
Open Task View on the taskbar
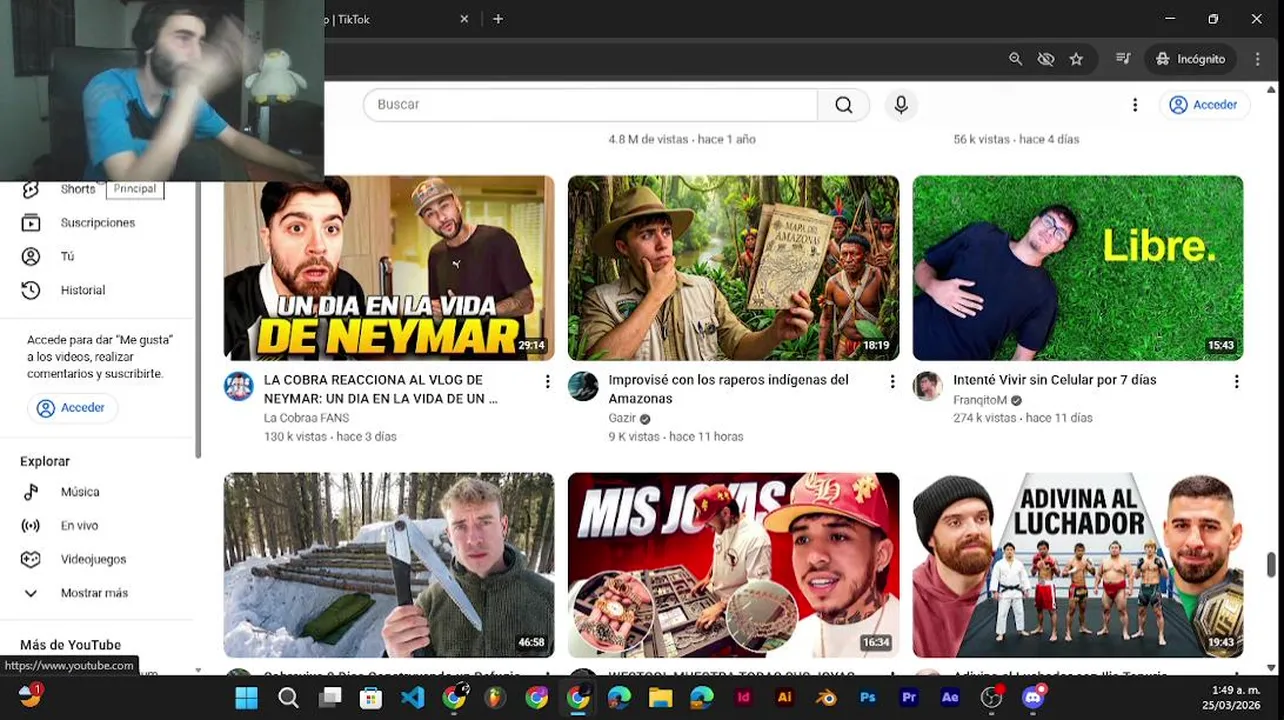tap(330, 698)
